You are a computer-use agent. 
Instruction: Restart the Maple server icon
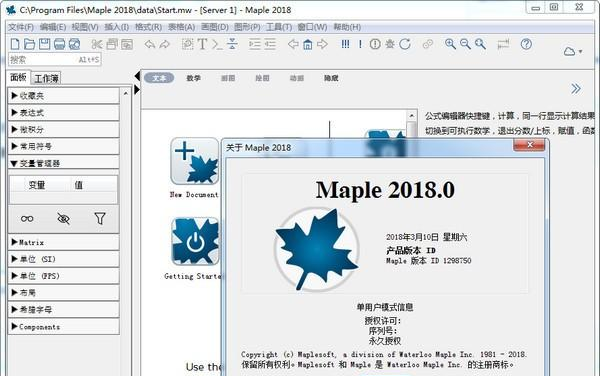(x=405, y=44)
